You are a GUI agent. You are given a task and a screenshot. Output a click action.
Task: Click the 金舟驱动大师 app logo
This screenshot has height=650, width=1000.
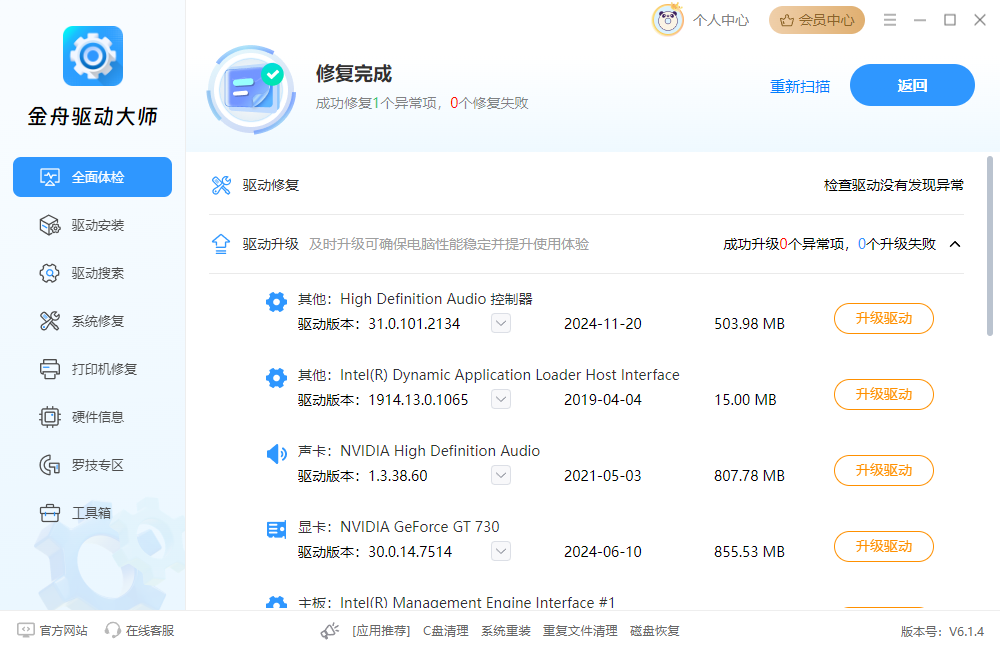(92, 56)
